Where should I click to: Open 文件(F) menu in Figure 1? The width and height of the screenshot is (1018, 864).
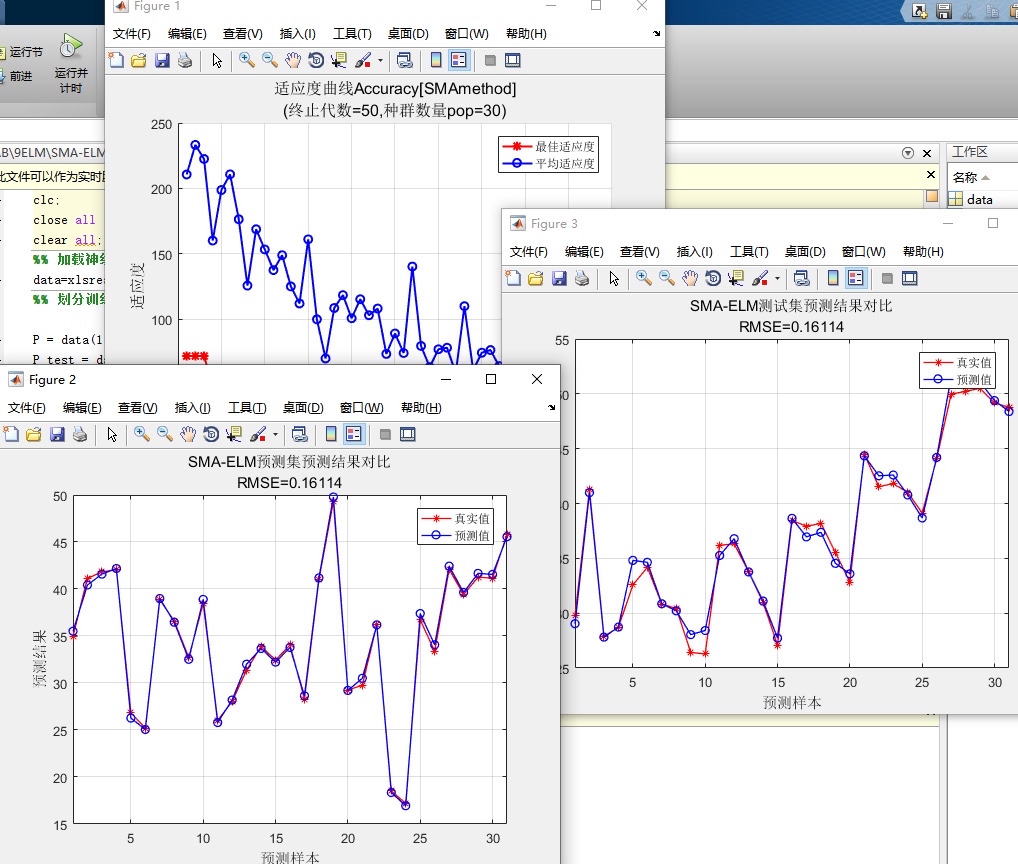132,34
